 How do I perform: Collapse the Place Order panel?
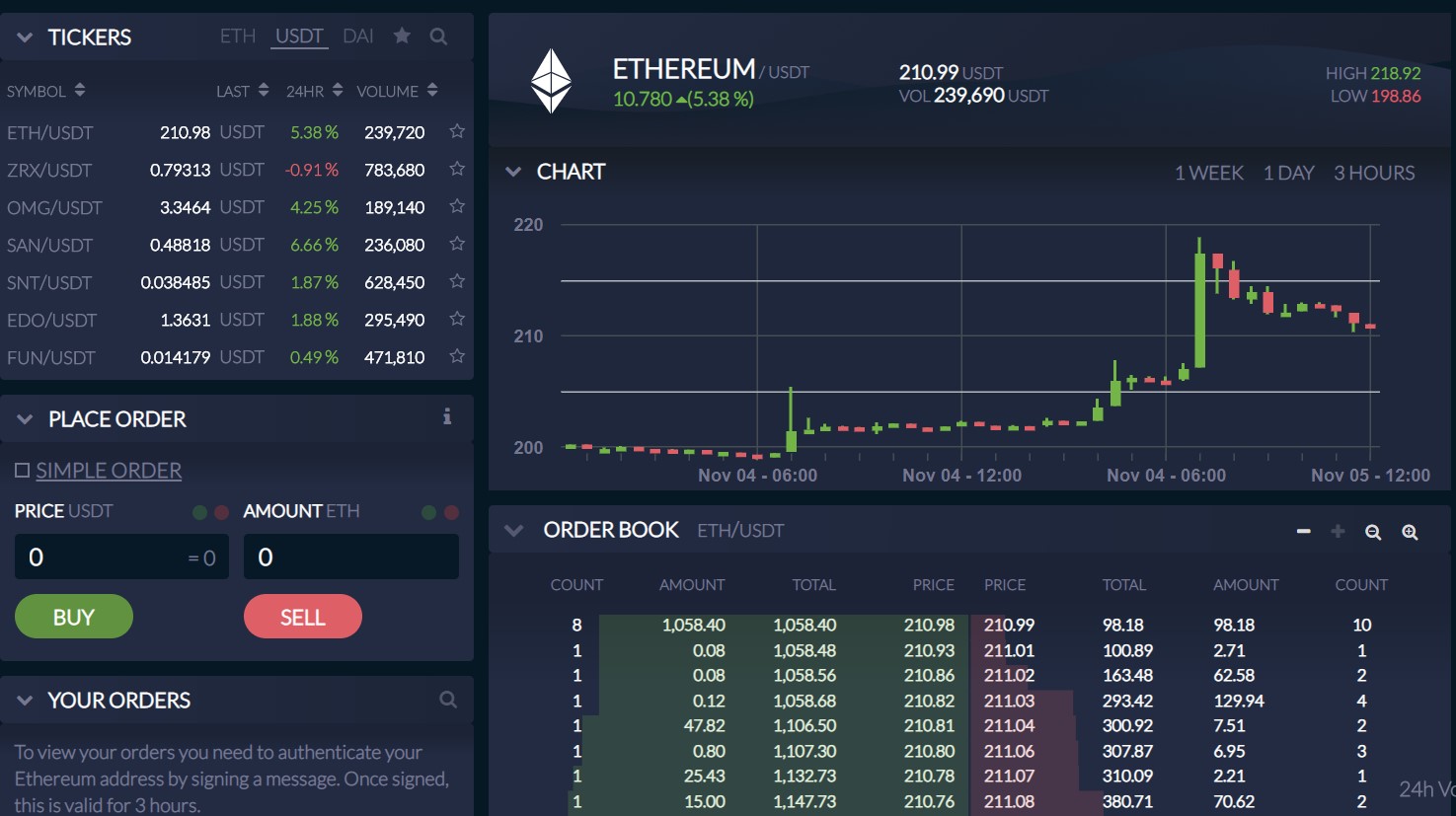click(x=25, y=419)
